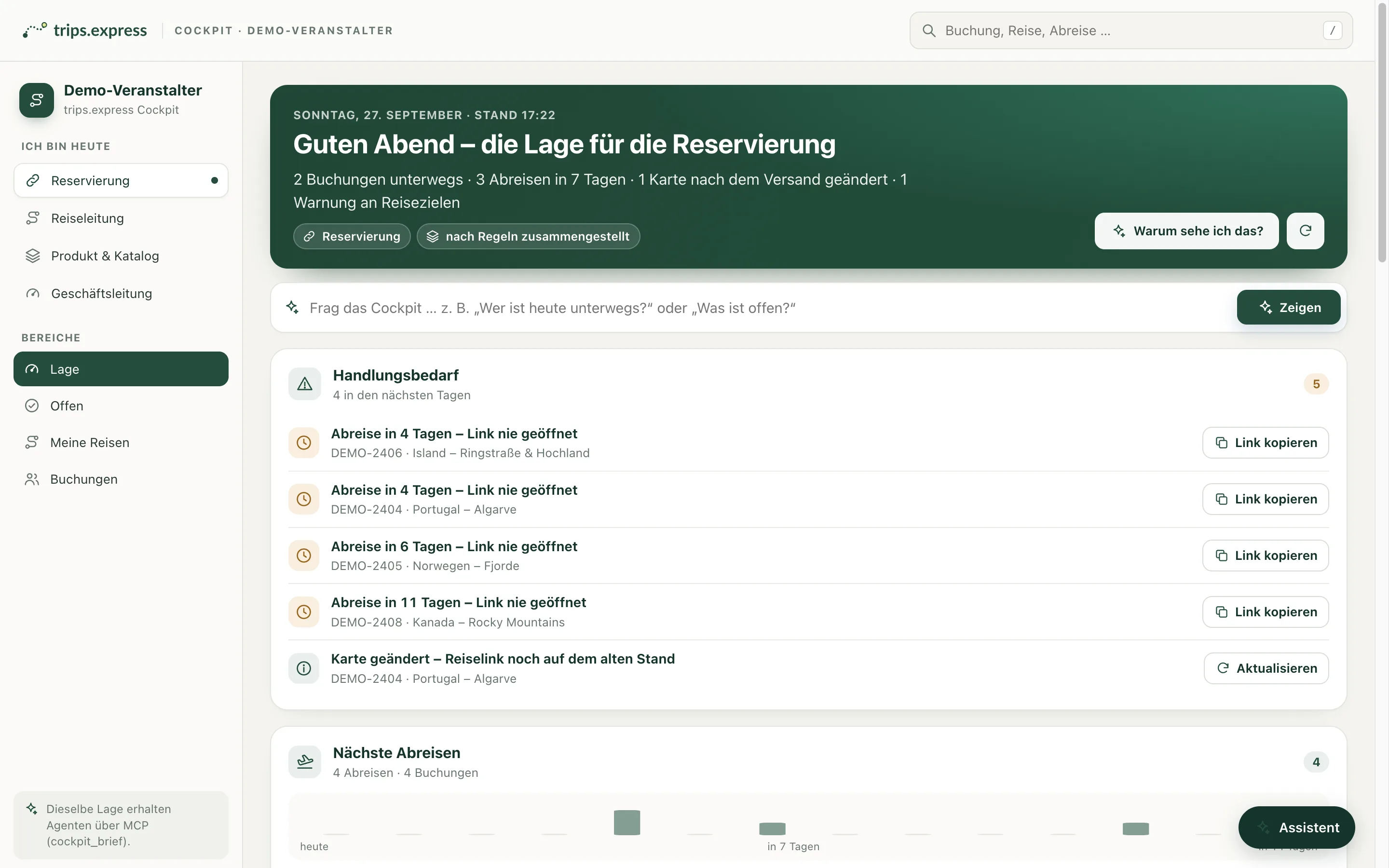1389x868 pixels.
Task: Click the Nächste Abreisen heading
Action: [x=396, y=753]
